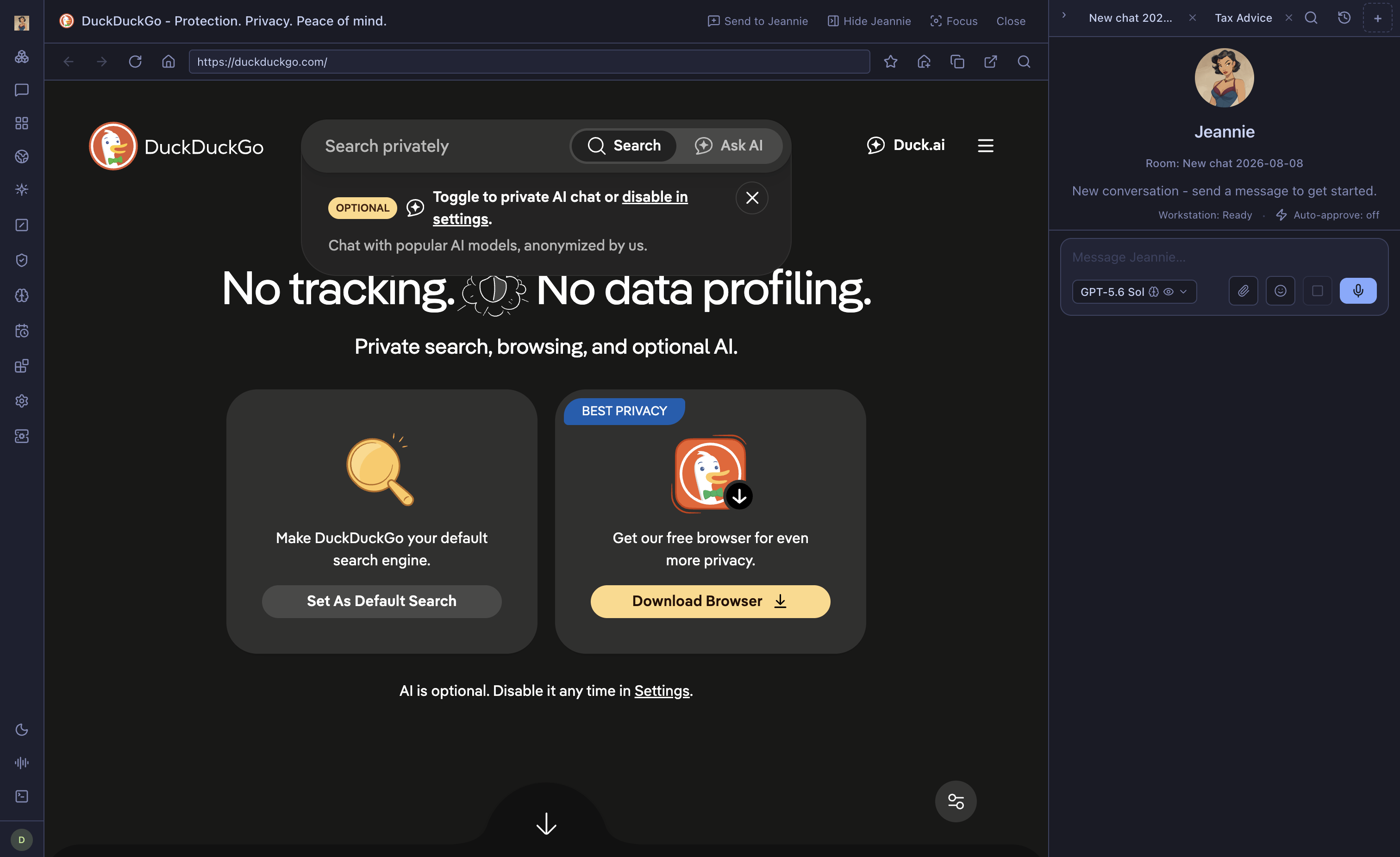Click Jeannie's large profile picture
The image size is (1400, 857).
click(1224, 77)
